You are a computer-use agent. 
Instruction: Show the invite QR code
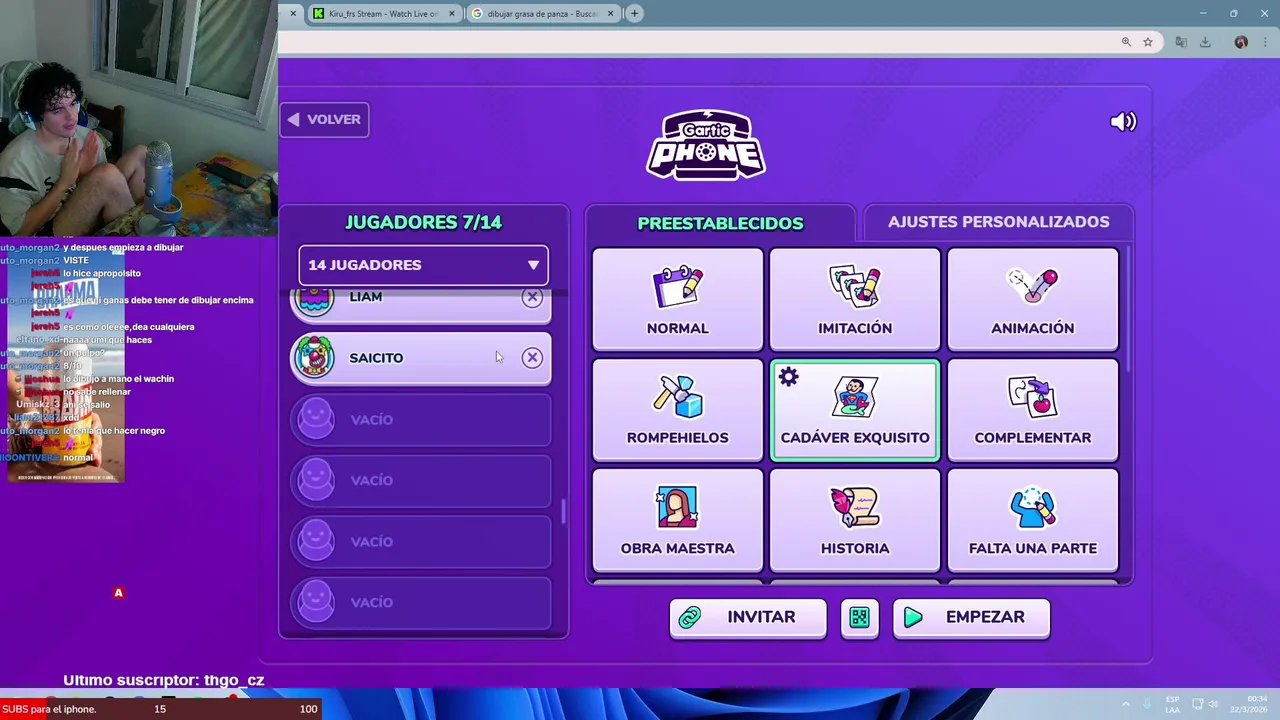click(x=860, y=618)
